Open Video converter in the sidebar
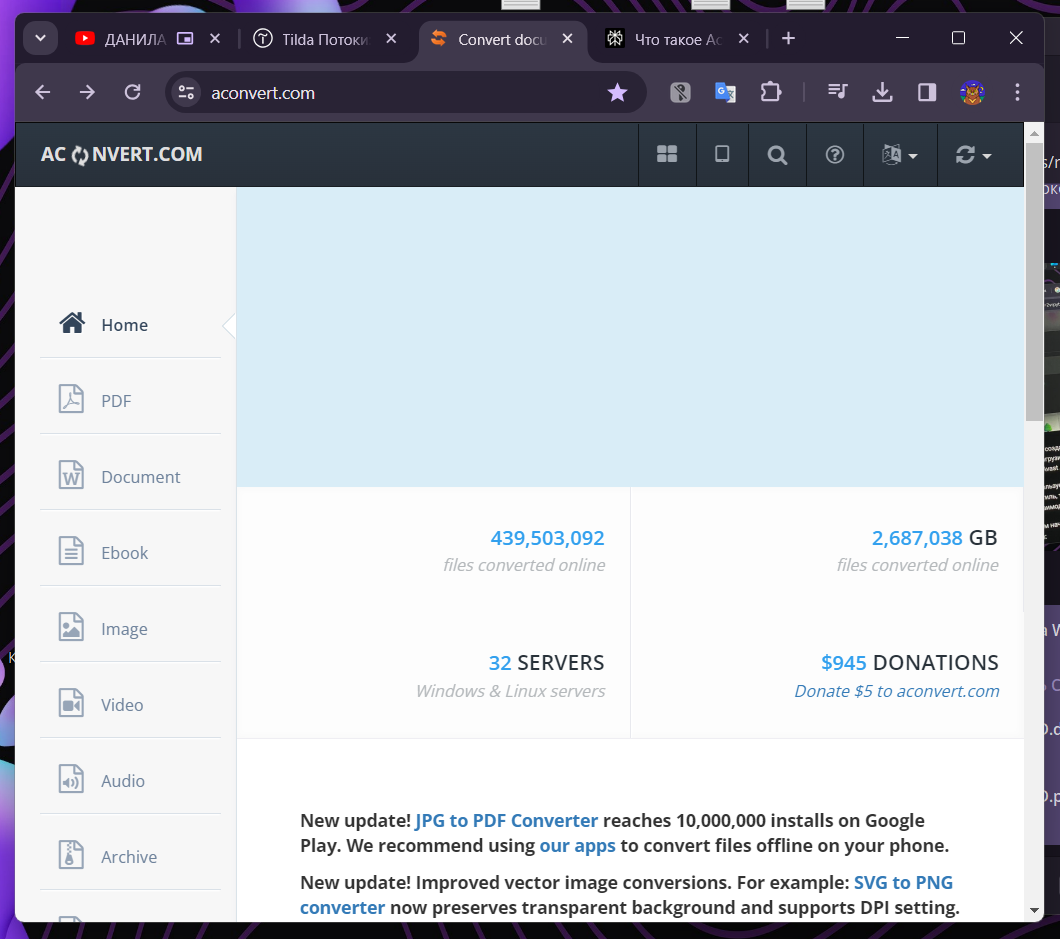This screenshot has width=1060, height=939. (x=130, y=704)
